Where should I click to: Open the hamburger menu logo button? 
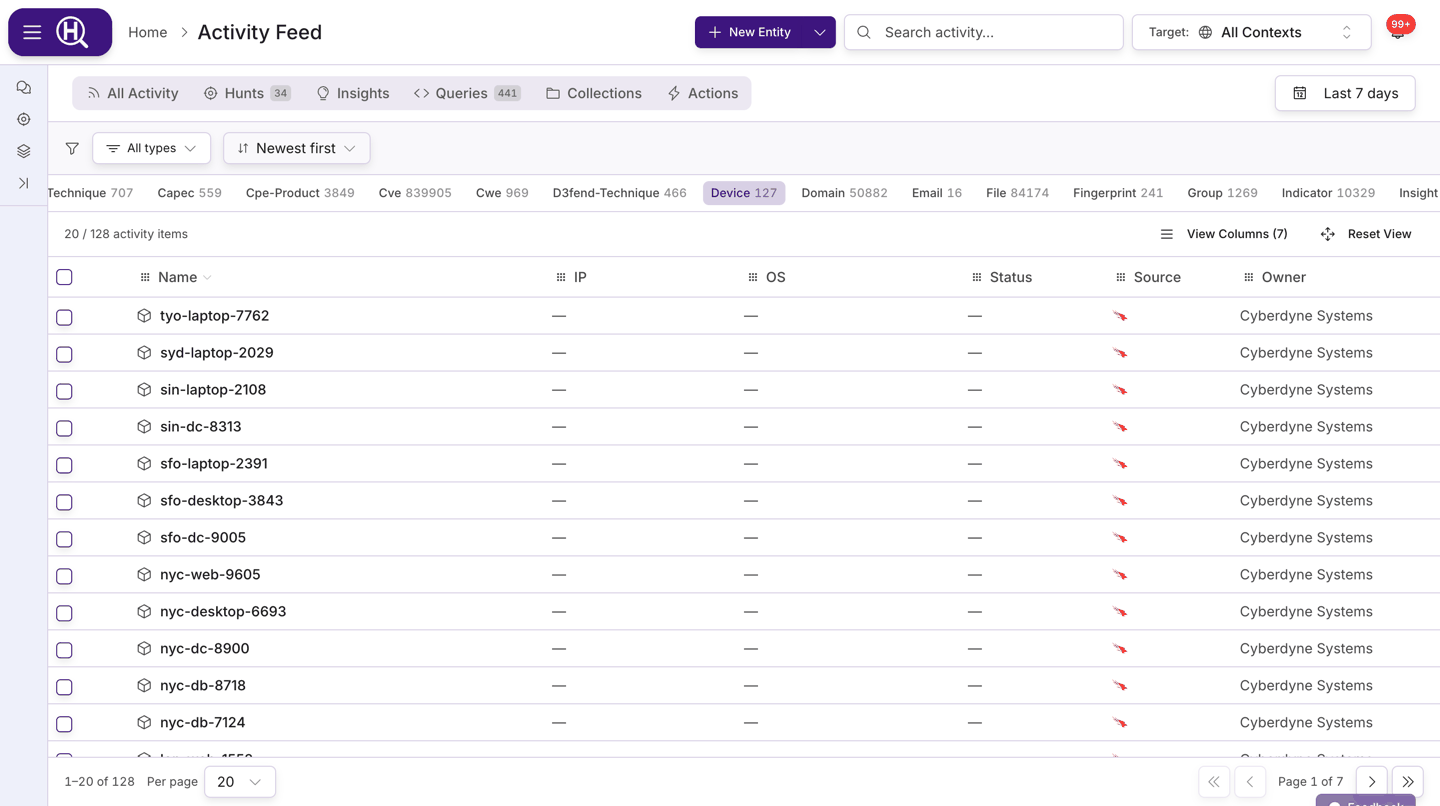coord(60,32)
